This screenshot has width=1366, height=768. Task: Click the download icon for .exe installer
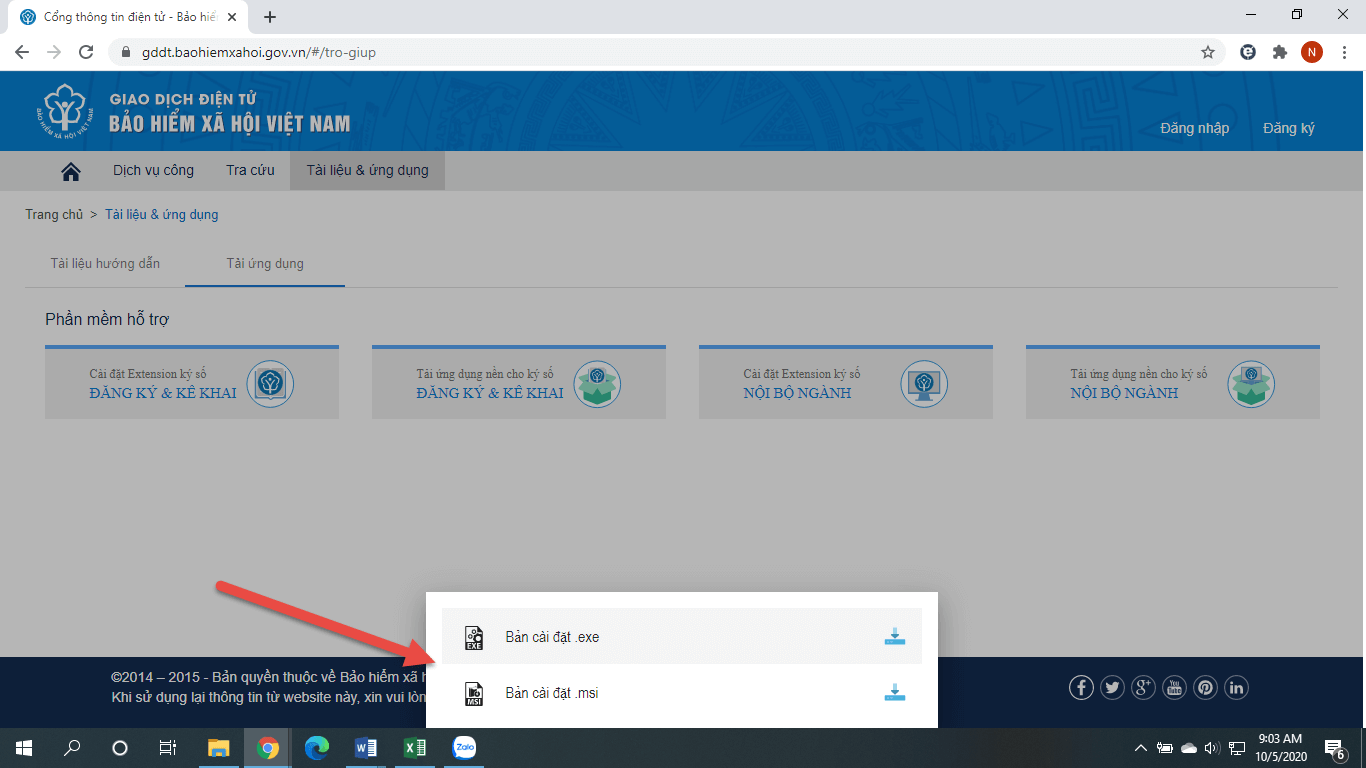[894, 637]
